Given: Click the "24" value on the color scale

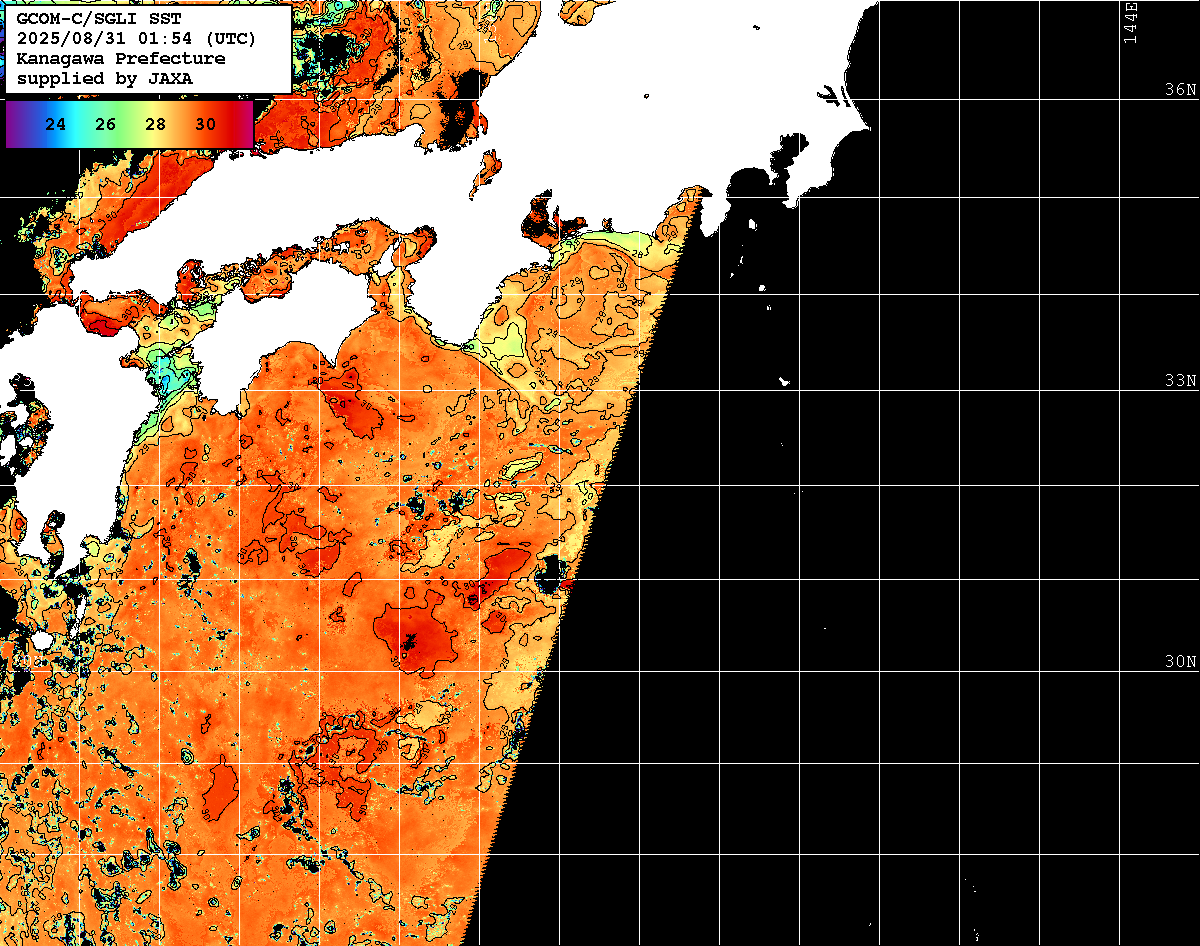Looking at the screenshot, I should tap(56, 124).
